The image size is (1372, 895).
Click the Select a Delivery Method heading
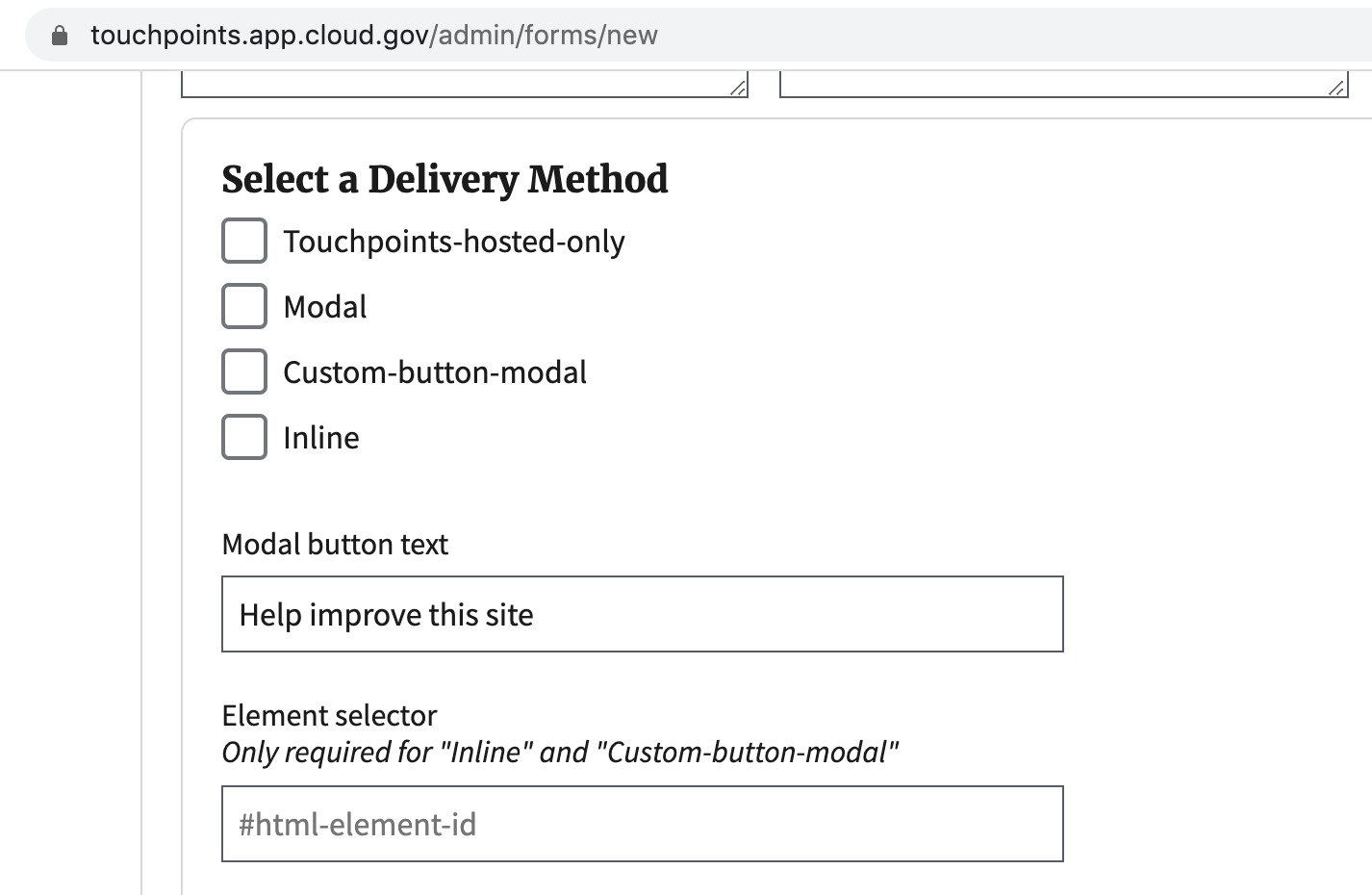445,180
